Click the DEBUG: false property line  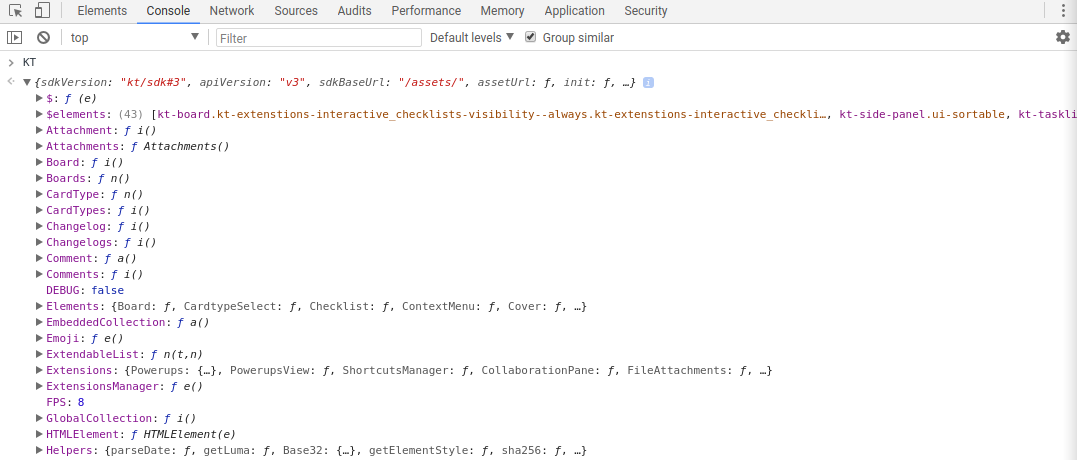pyautogui.click(x=84, y=290)
